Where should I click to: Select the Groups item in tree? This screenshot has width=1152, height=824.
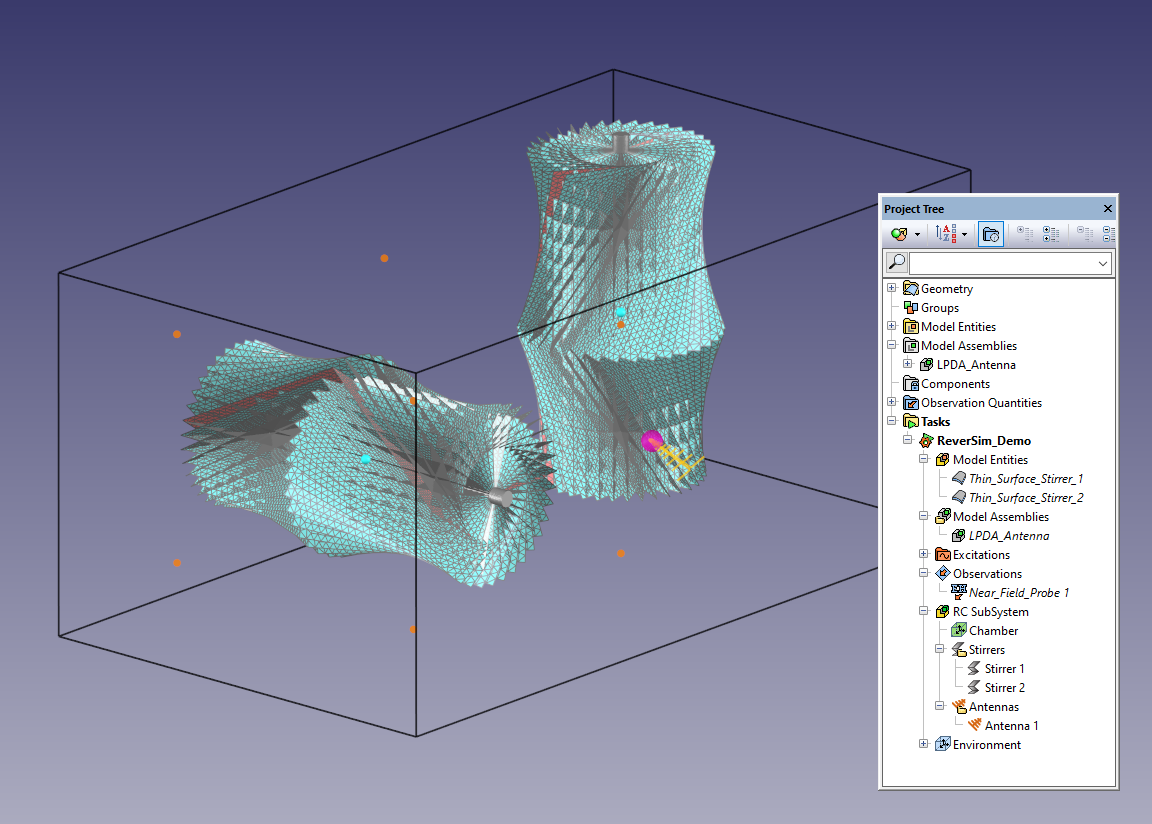(939, 308)
